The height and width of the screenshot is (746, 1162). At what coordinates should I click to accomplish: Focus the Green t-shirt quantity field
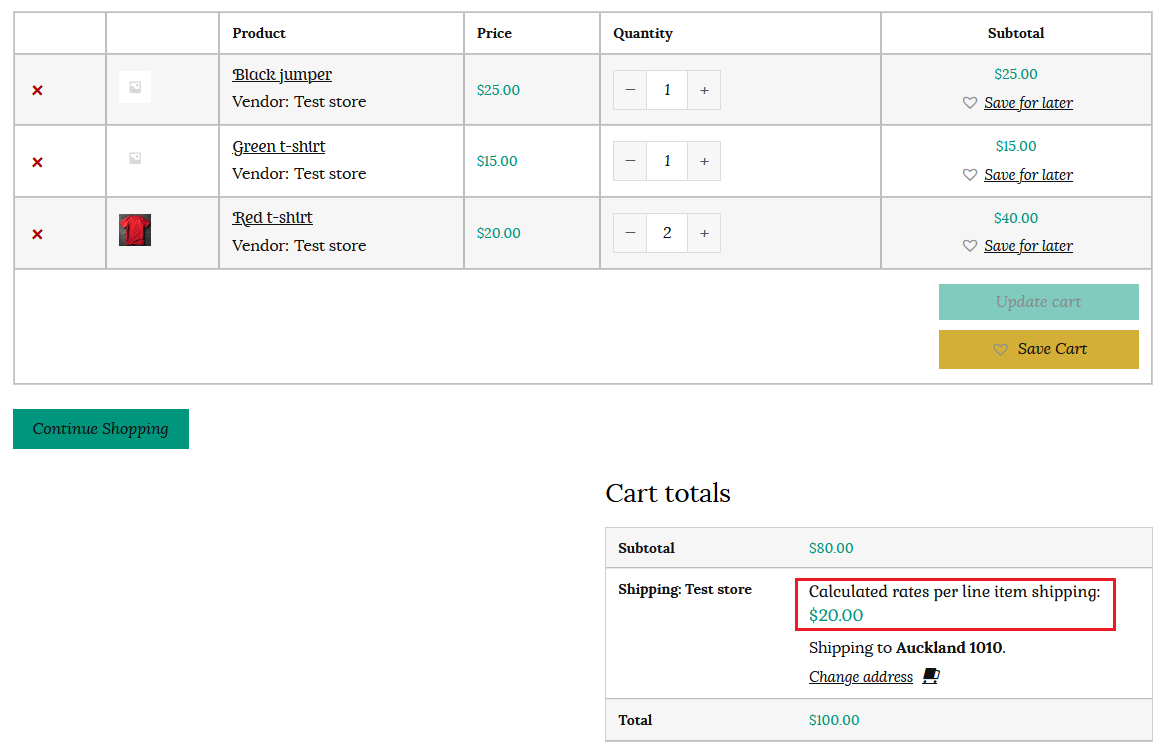click(667, 161)
